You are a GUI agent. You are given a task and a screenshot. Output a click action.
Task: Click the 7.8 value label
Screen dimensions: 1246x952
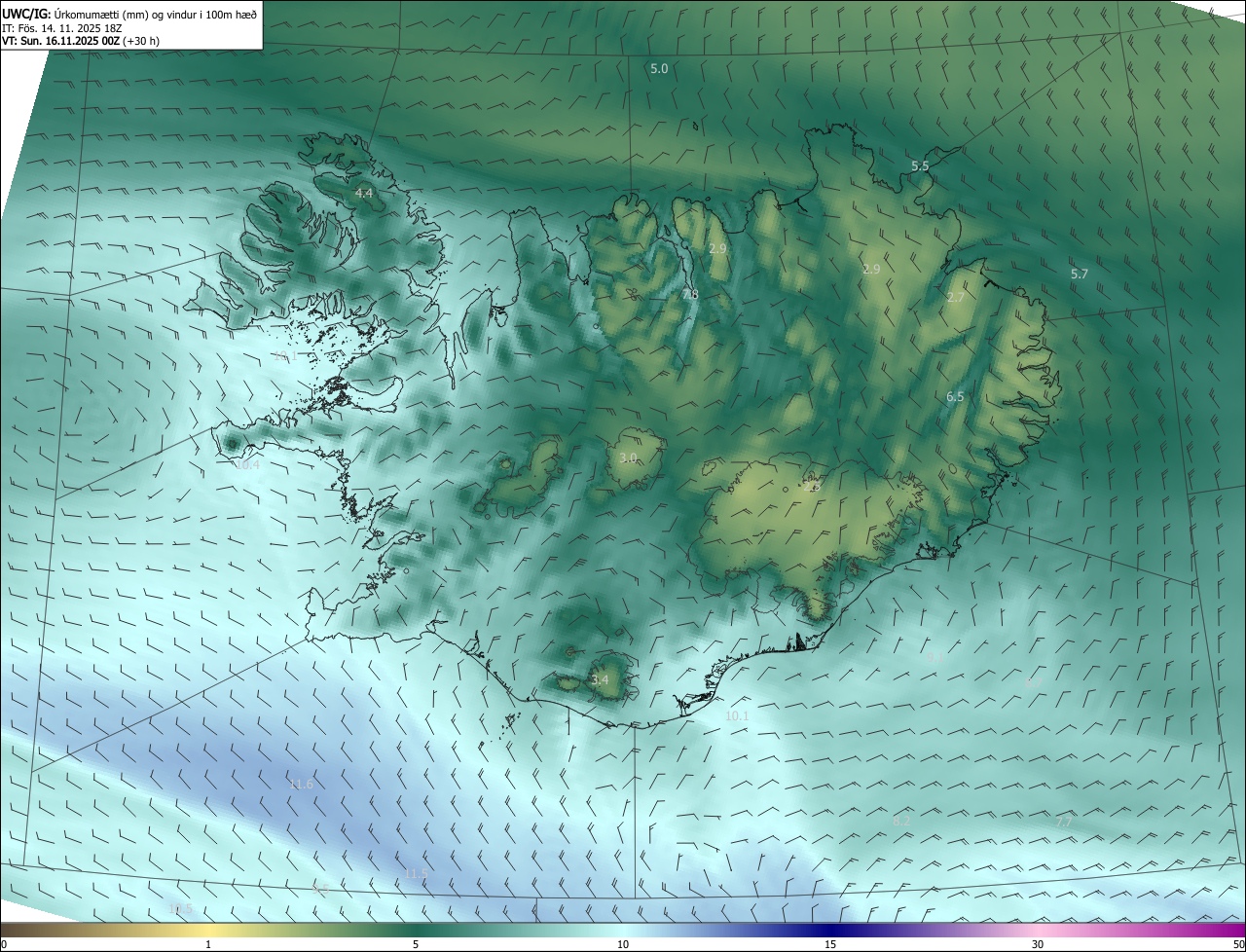tap(689, 294)
